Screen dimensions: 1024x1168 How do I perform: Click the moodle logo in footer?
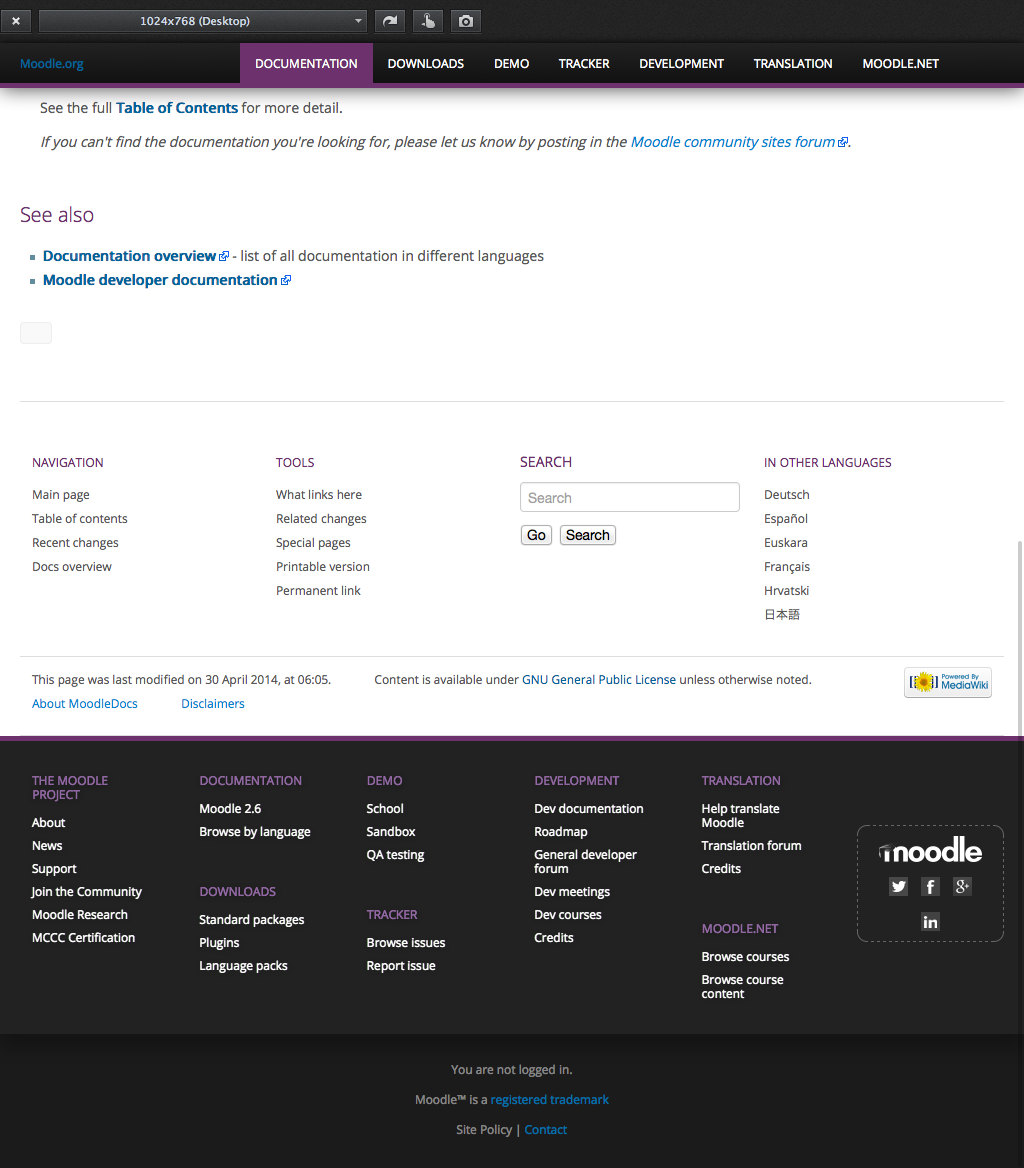(930, 851)
